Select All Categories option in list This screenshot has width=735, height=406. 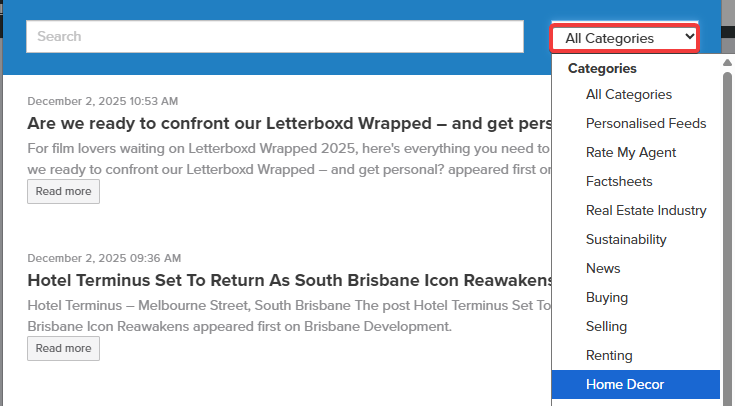tap(628, 94)
